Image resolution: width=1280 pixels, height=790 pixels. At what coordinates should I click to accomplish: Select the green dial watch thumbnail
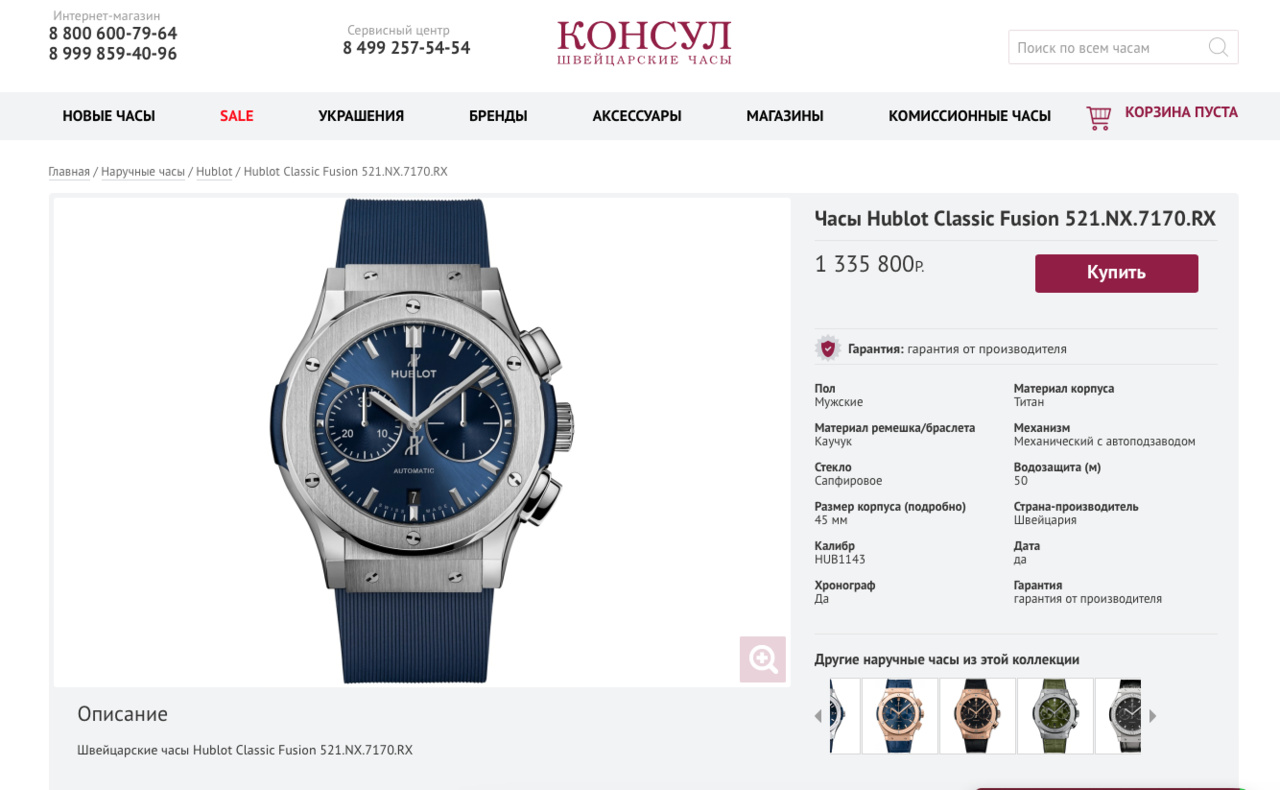1055,716
